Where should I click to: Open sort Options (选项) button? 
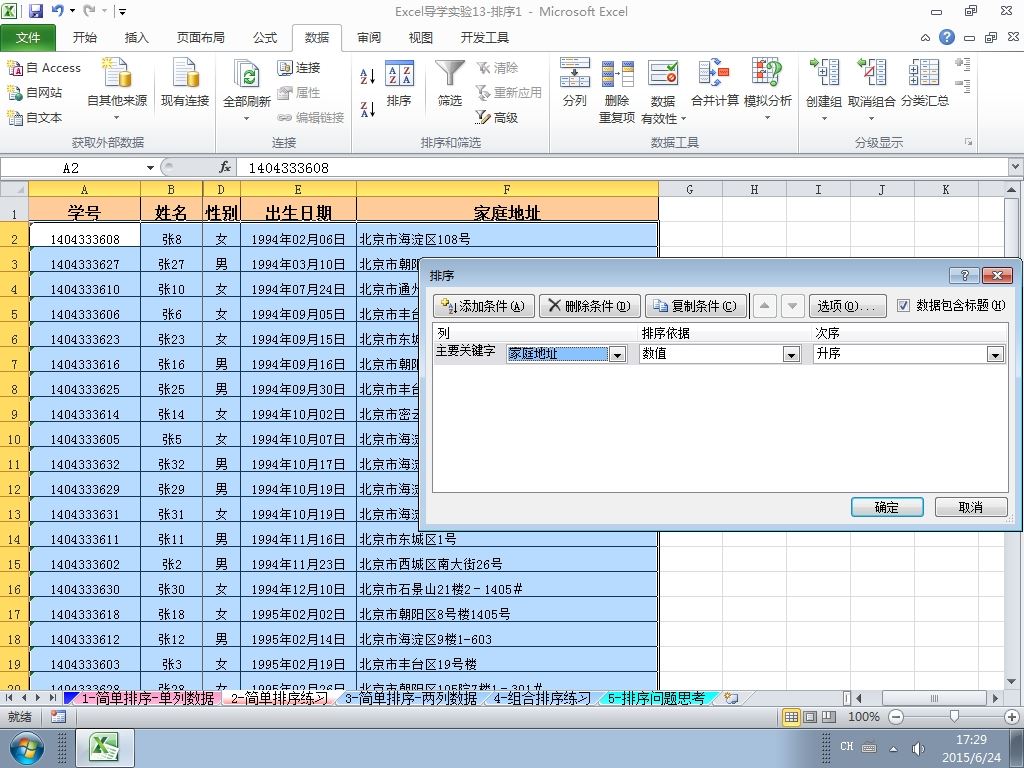coord(847,306)
